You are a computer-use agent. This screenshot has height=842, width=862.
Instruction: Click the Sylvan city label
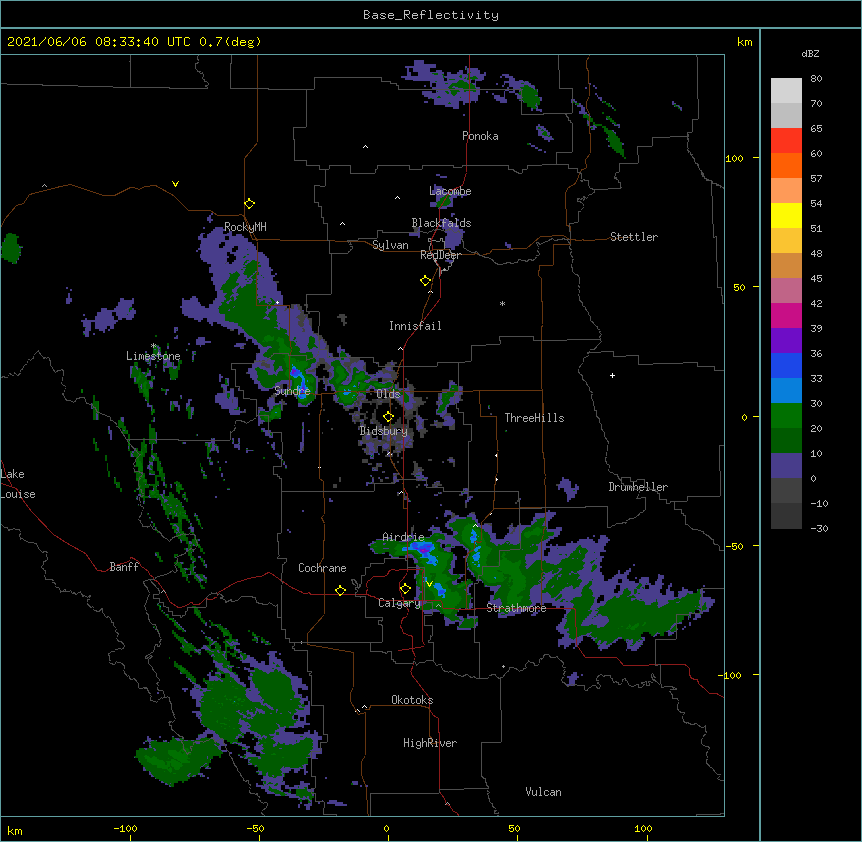(390, 245)
